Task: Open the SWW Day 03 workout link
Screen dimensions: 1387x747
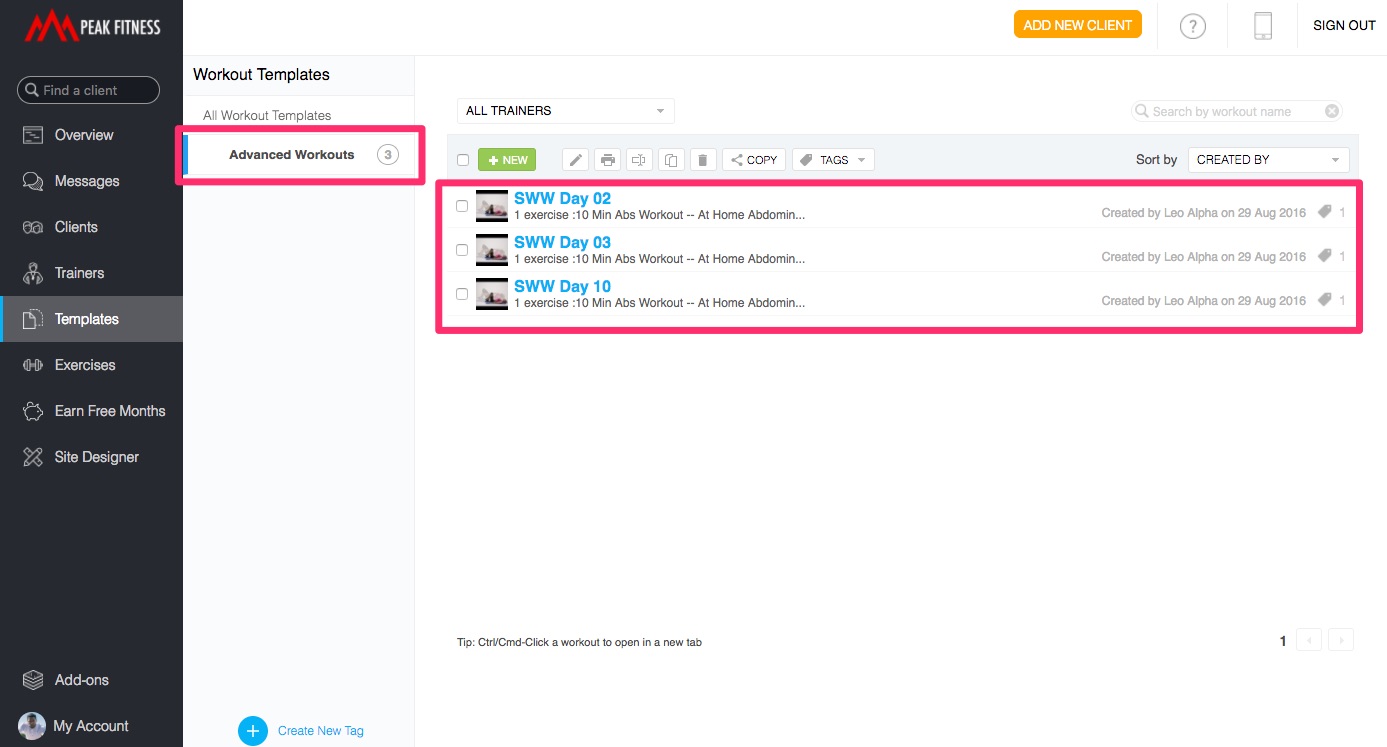Action: (562, 242)
